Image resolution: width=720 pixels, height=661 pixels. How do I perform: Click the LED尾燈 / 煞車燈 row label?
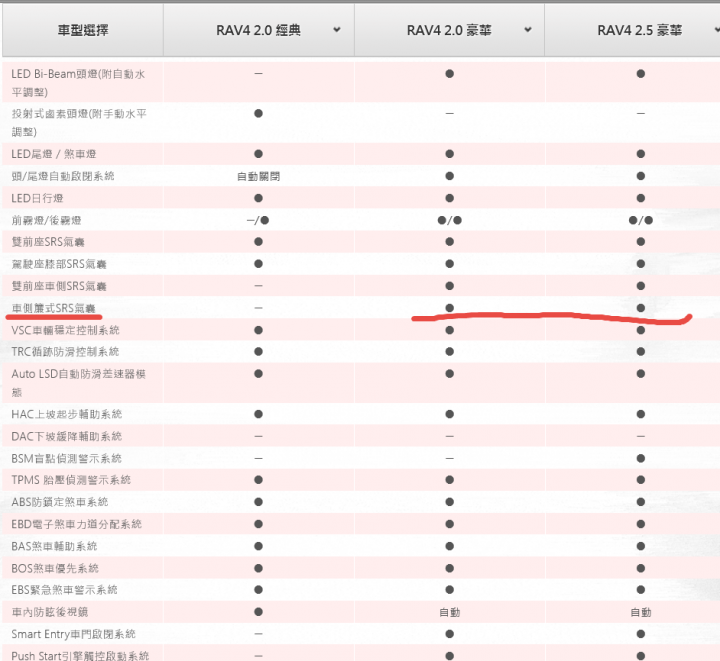pyautogui.click(x=54, y=154)
